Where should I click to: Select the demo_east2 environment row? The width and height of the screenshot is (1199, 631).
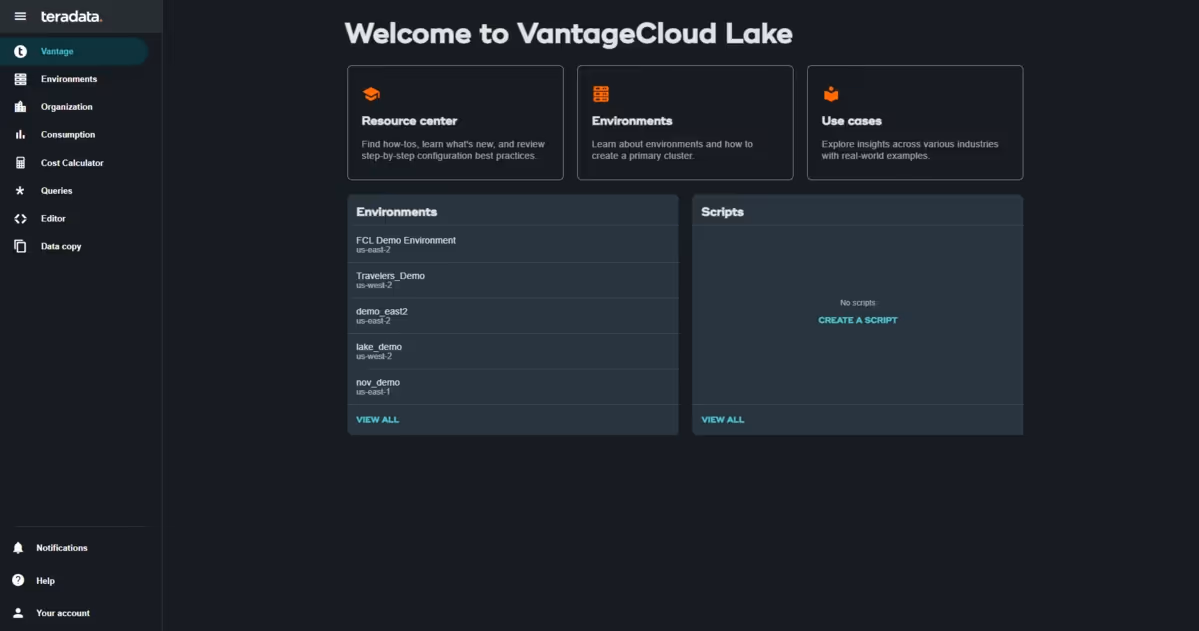[513, 315]
